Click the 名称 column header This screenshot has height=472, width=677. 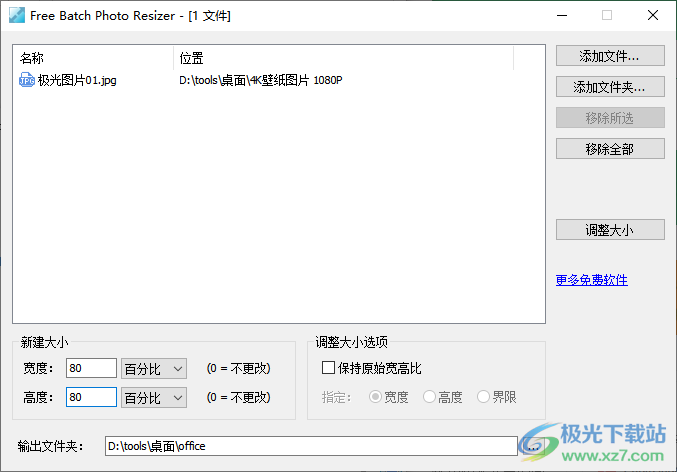point(93,58)
